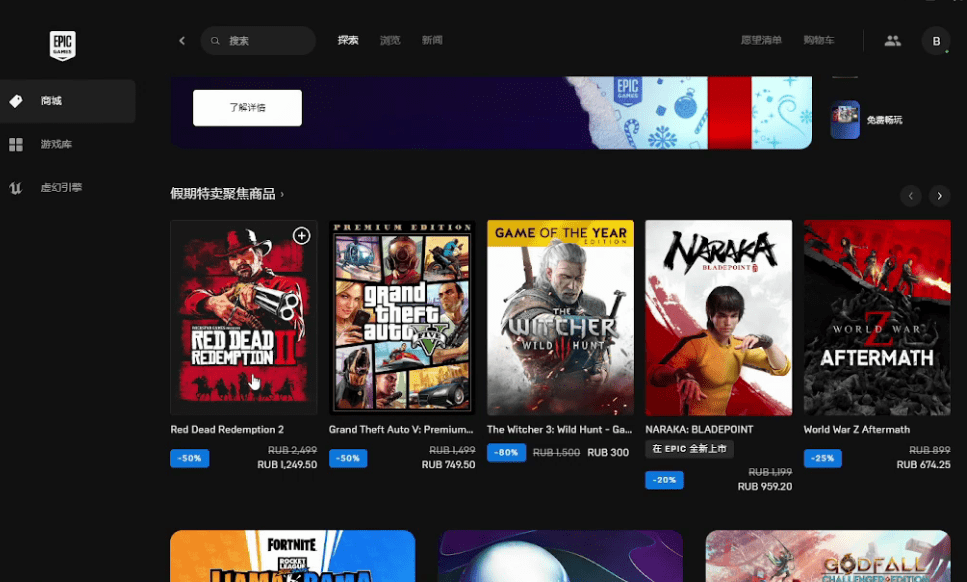967x582 pixels.
Task: Open the 愿望清单 wishlist link
Action: pos(761,41)
